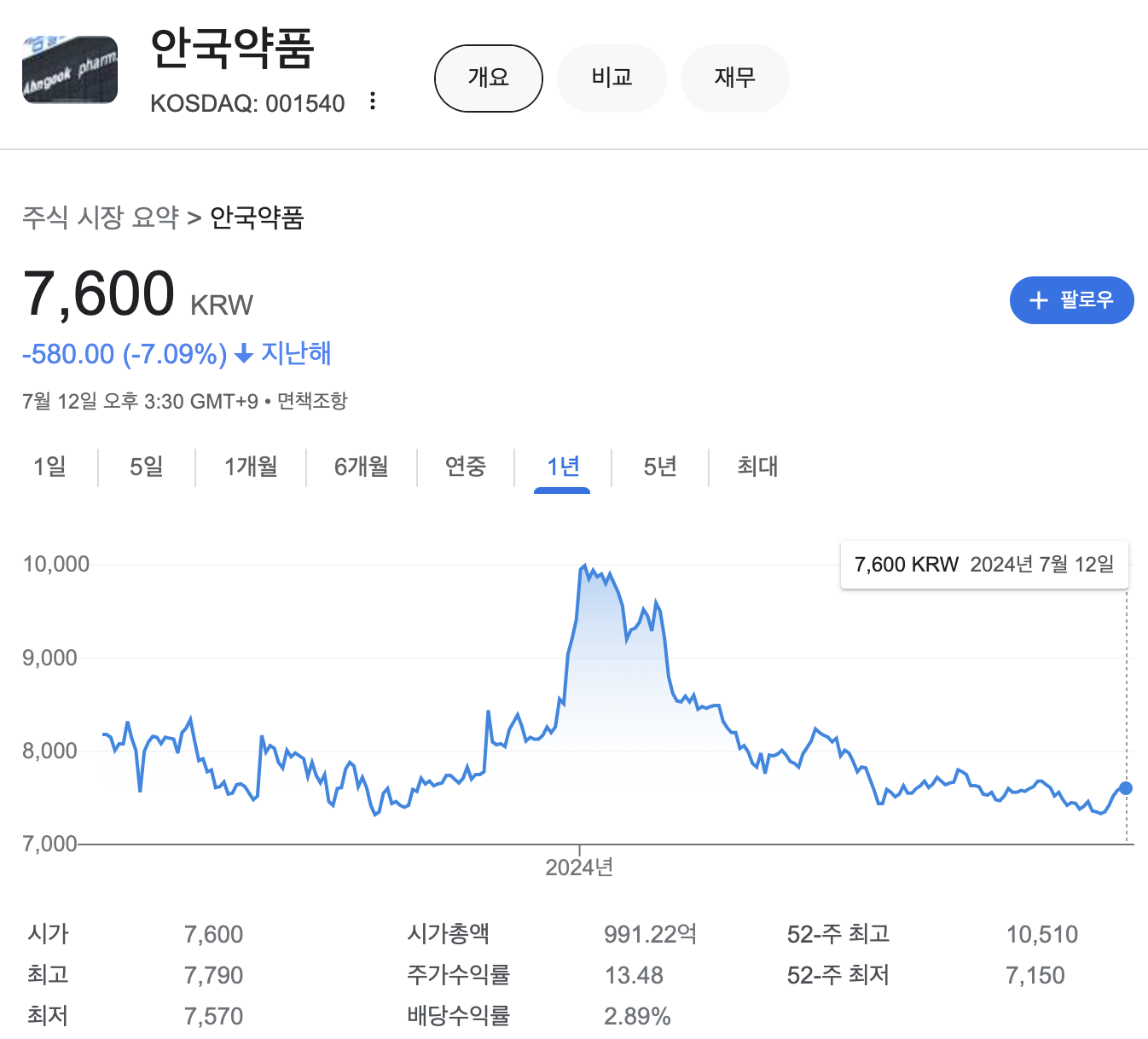Click the 10,000 y-axis label
This screenshot has height=1039, width=1148.
tap(56, 564)
